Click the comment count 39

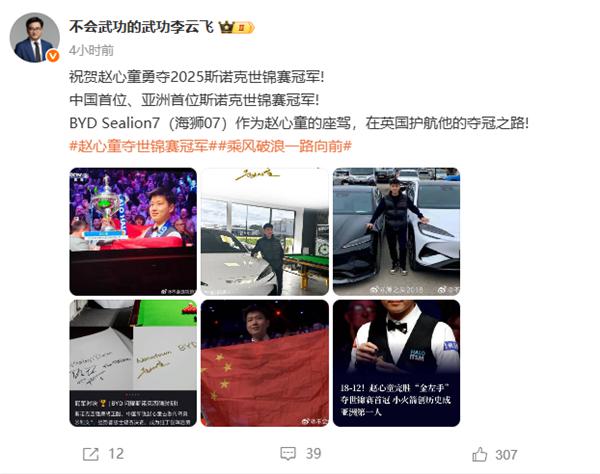313,454
